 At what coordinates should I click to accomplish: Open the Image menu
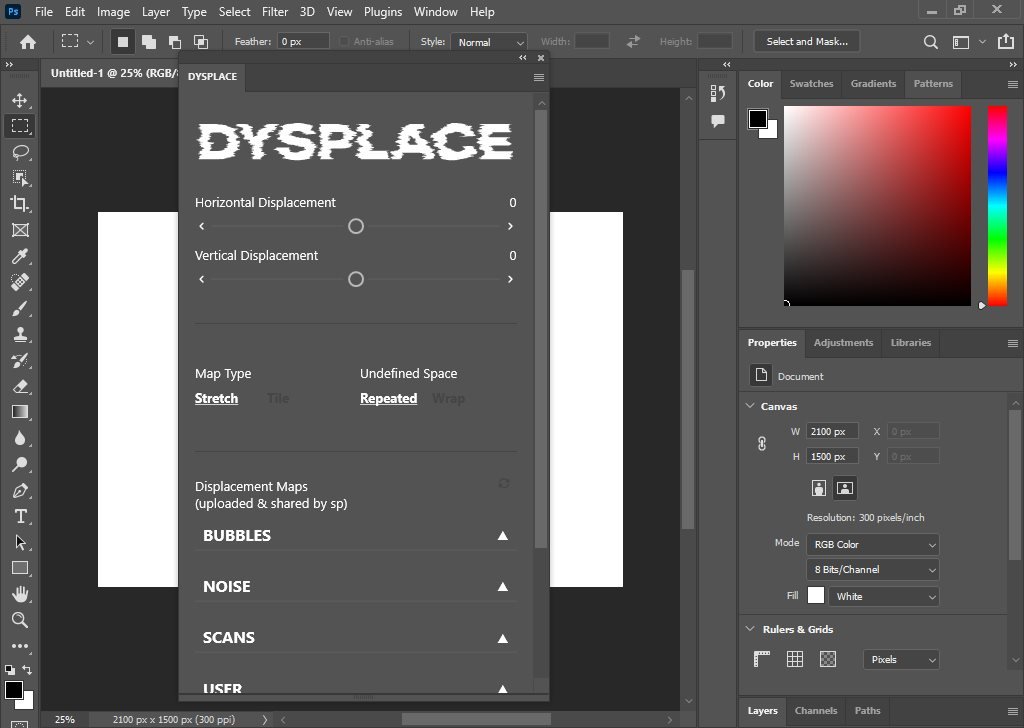113,12
